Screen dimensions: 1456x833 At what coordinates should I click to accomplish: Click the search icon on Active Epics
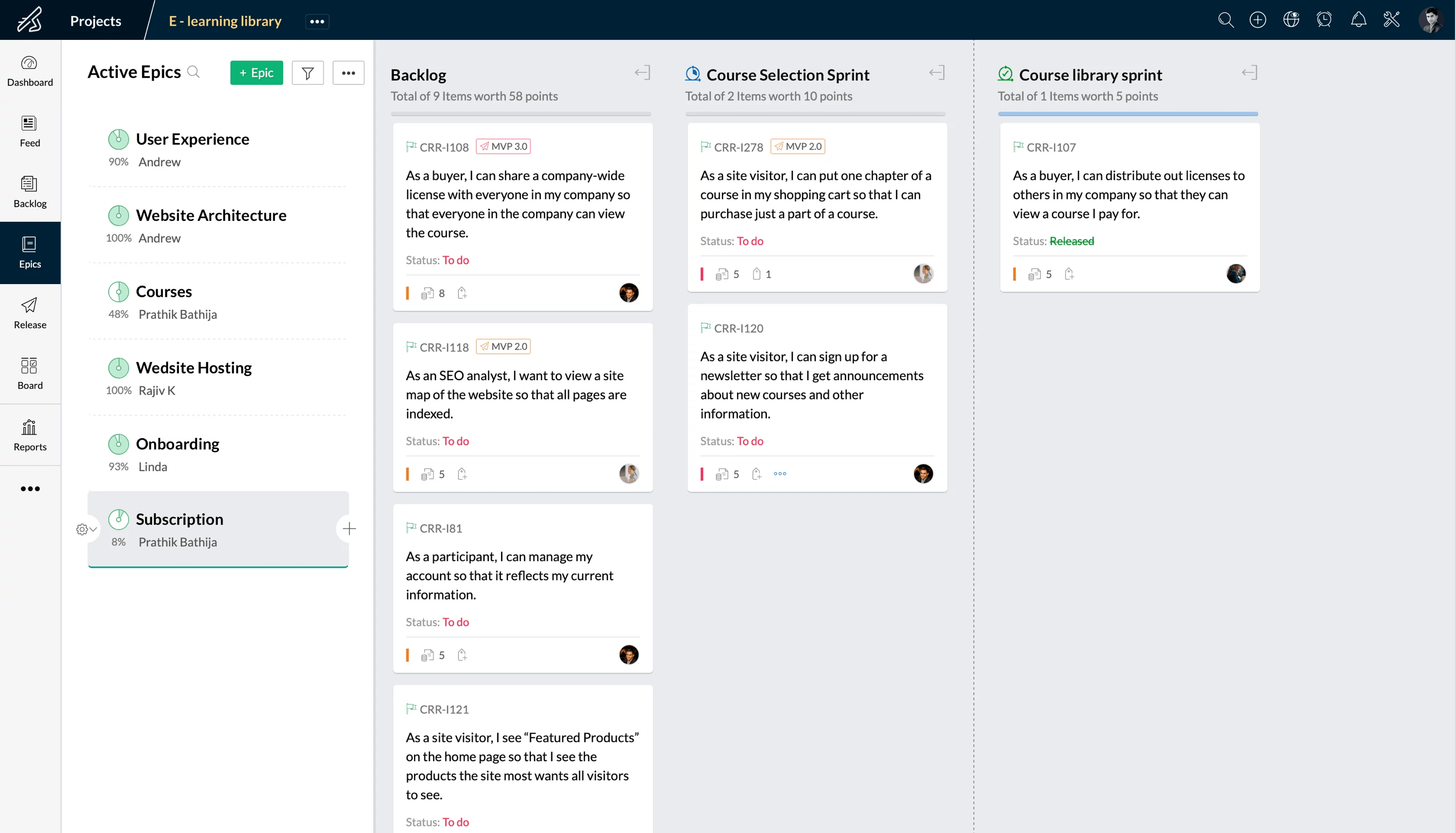(195, 71)
